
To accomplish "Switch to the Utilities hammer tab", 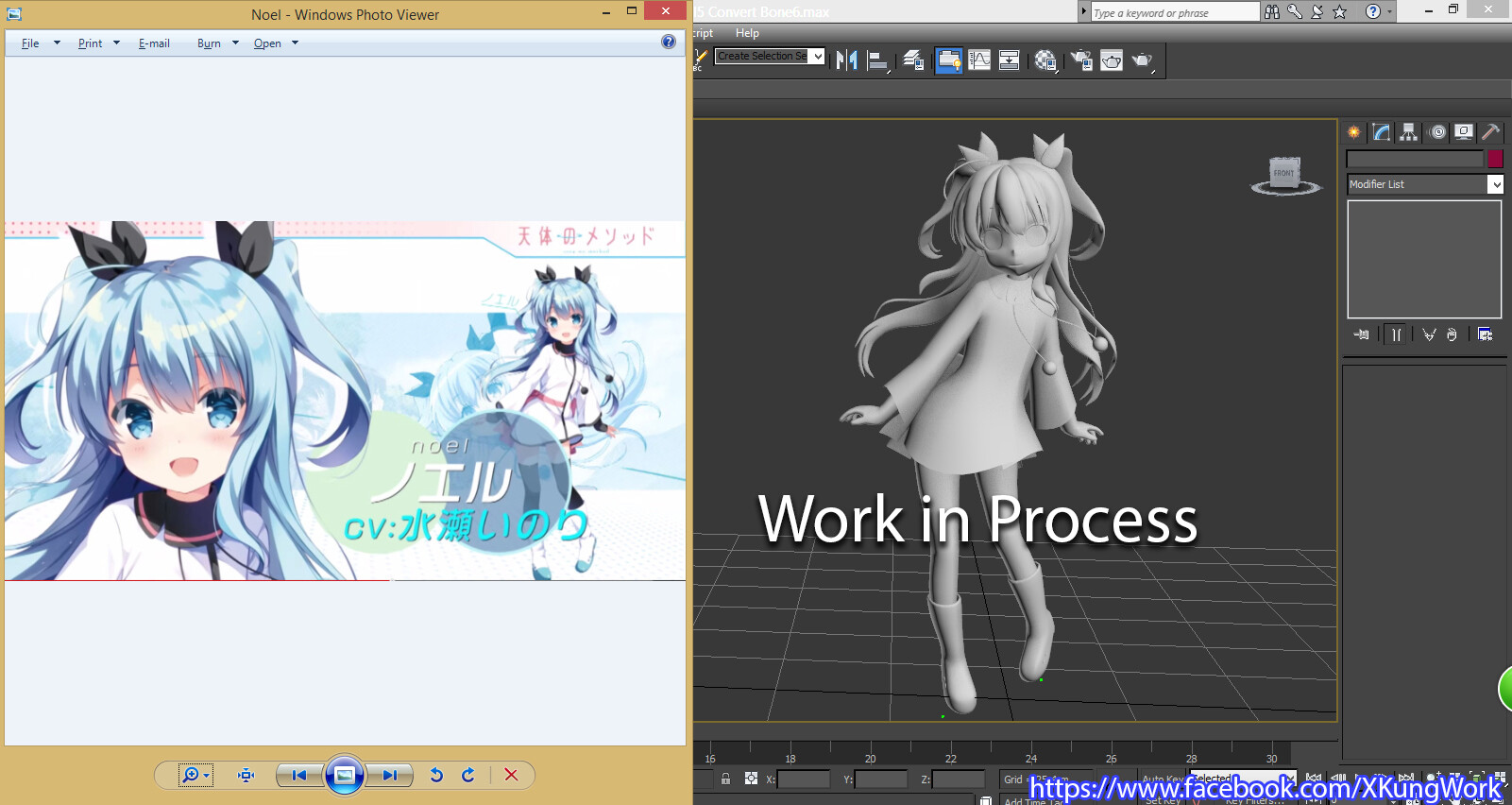I will click(x=1491, y=132).
